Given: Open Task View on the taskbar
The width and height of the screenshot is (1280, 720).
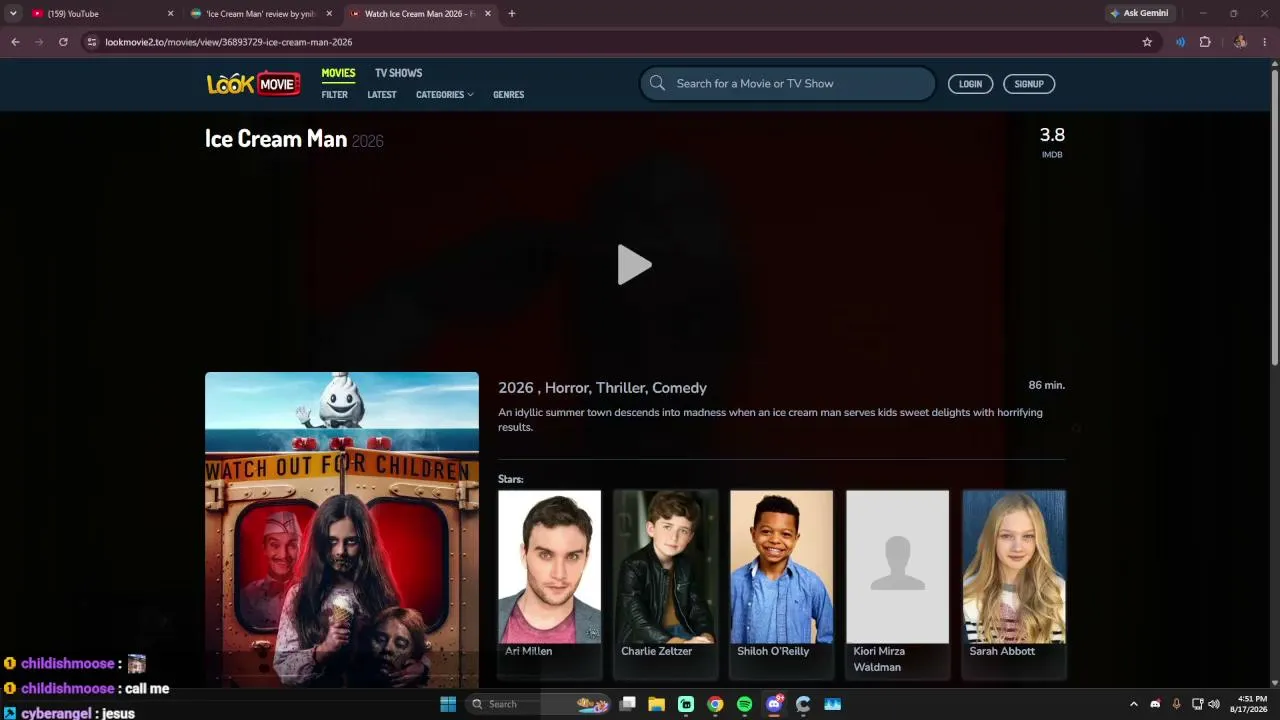Looking at the screenshot, I should (x=628, y=704).
